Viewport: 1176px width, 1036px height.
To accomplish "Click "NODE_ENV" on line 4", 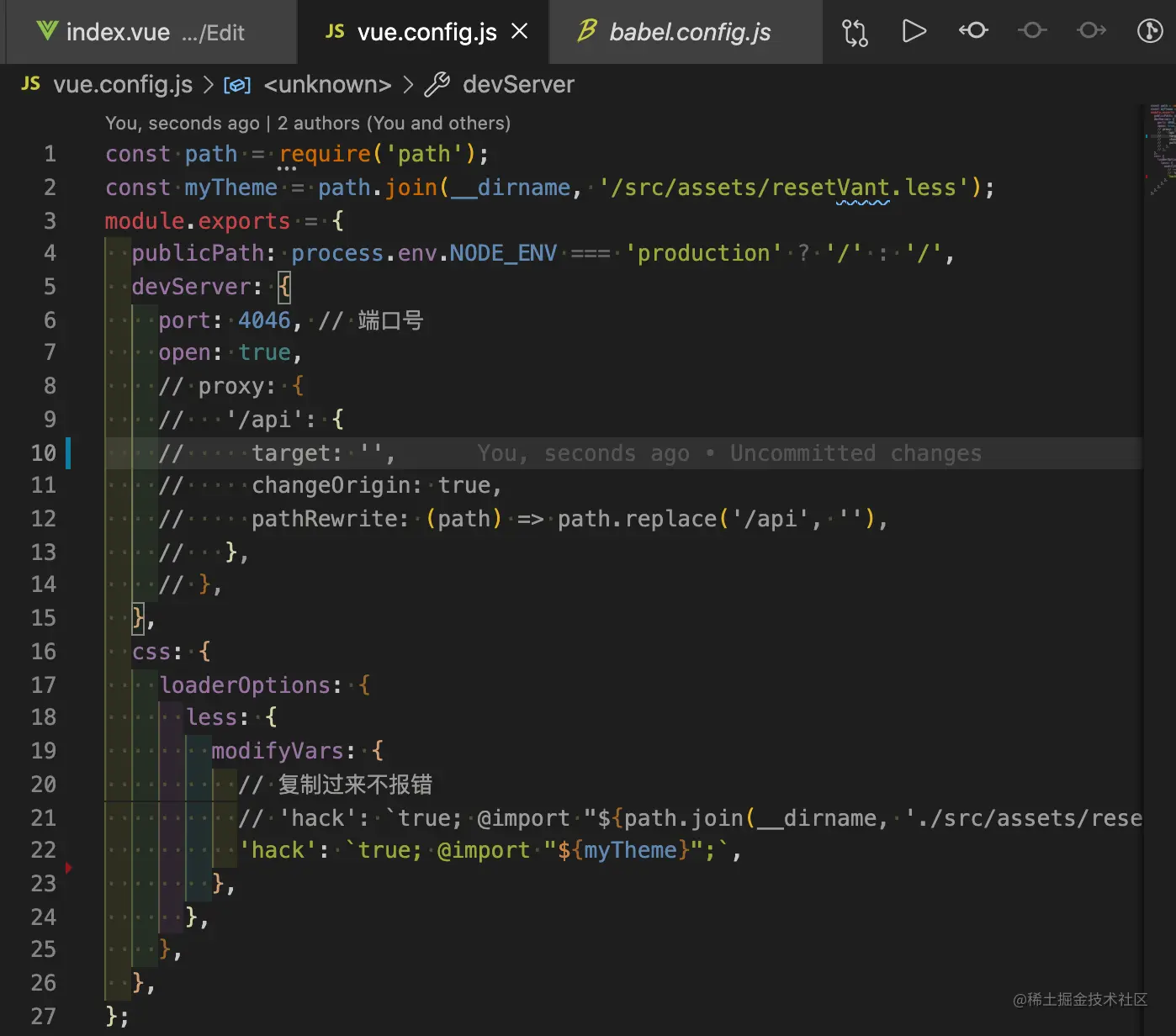I will (503, 253).
